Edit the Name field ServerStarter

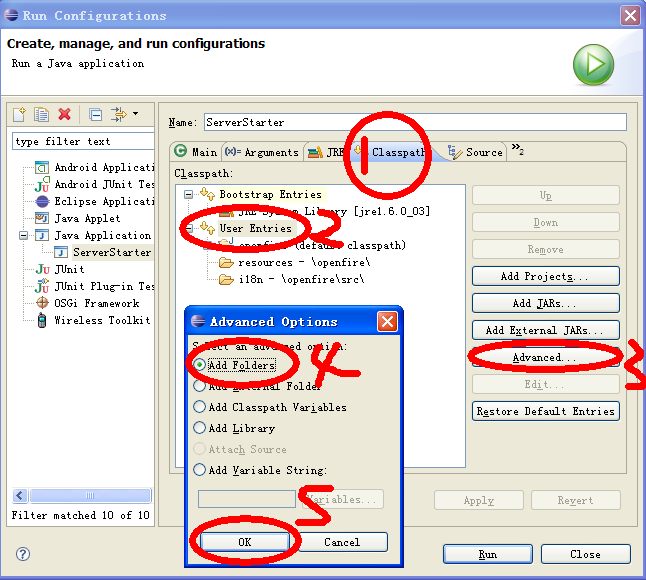(x=415, y=122)
